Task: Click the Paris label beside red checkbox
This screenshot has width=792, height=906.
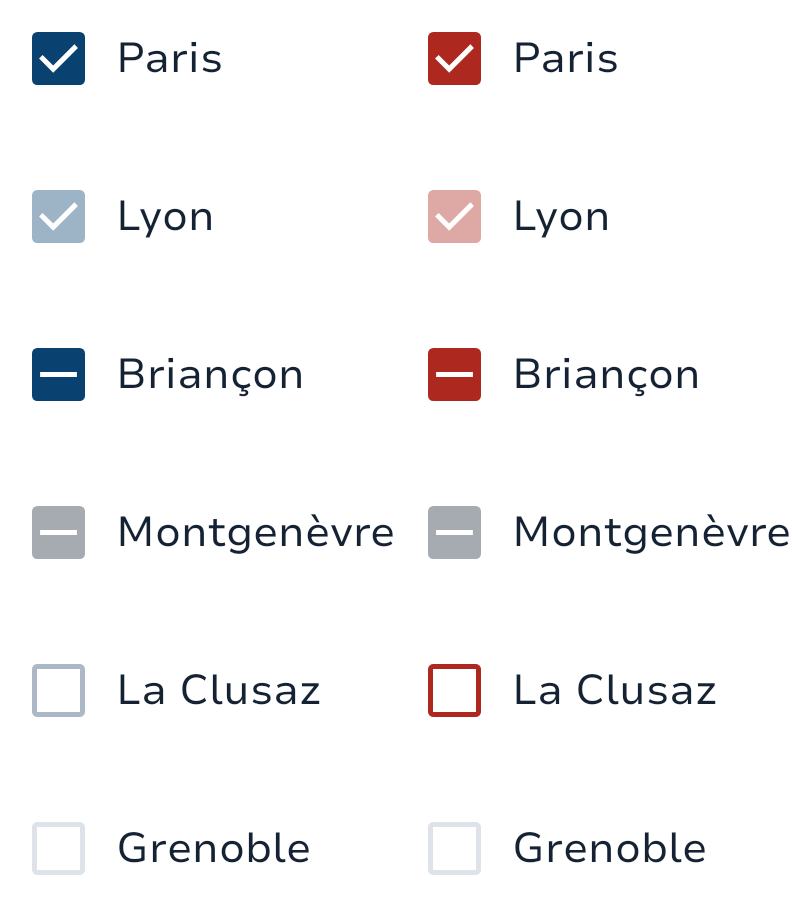Action: click(x=565, y=59)
